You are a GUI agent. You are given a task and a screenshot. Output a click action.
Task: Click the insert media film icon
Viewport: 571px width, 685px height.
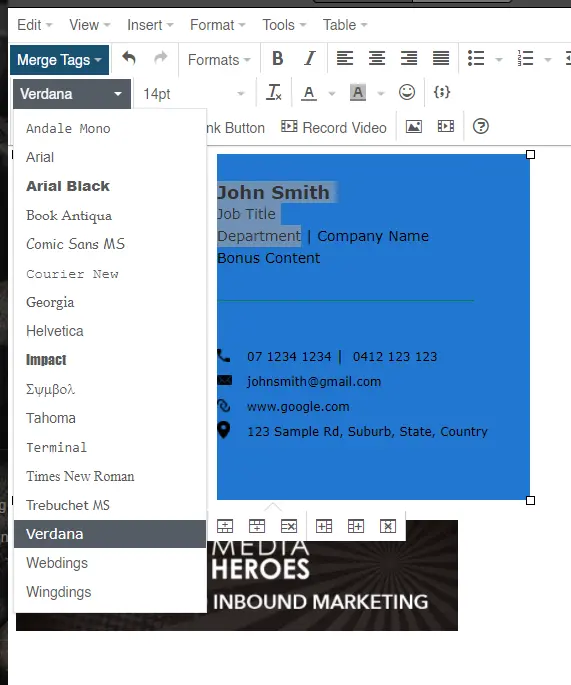coord(446,127)
